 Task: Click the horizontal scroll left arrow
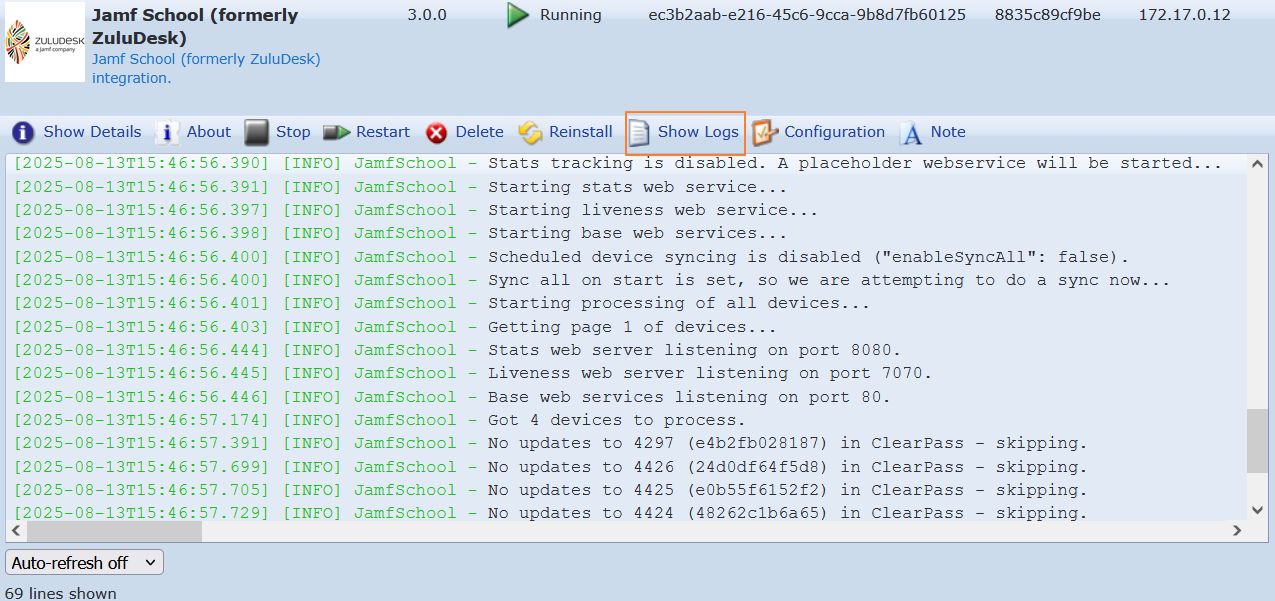click(x=17, y=532)
